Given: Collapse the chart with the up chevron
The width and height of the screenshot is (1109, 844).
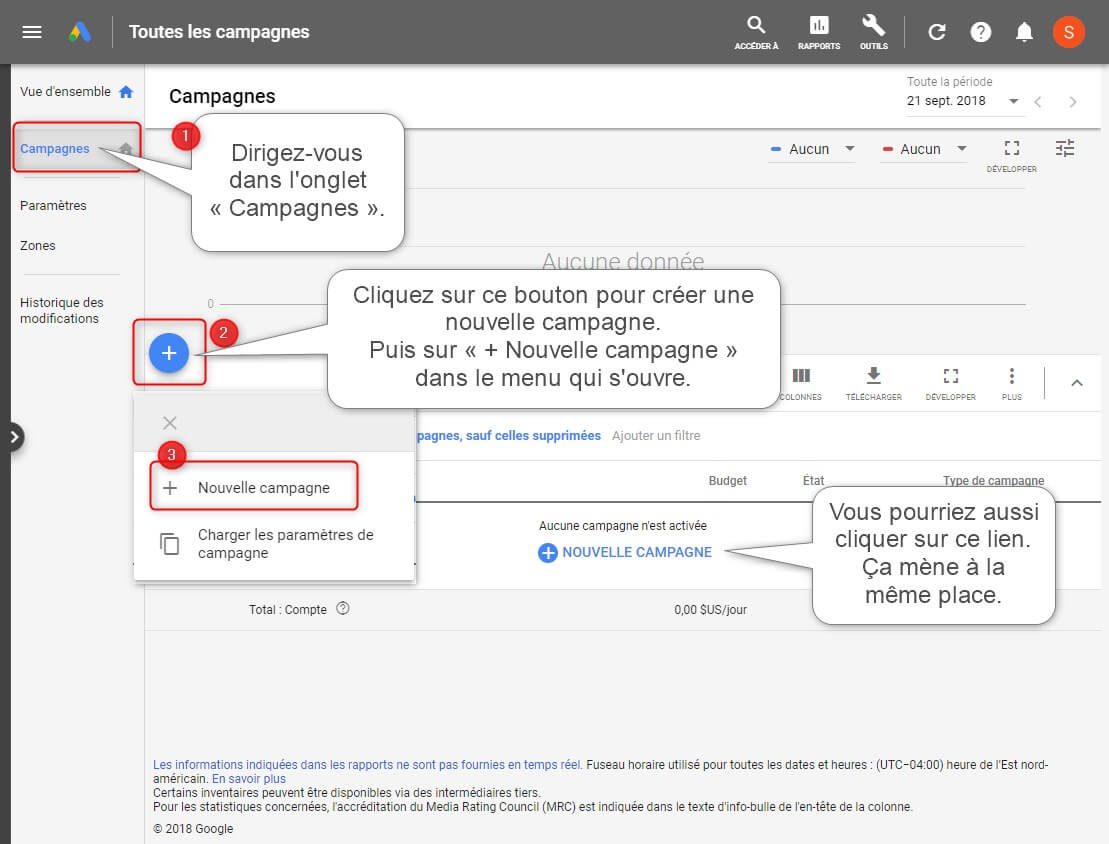Looking at the screenshot, I should click(1076, 383).
